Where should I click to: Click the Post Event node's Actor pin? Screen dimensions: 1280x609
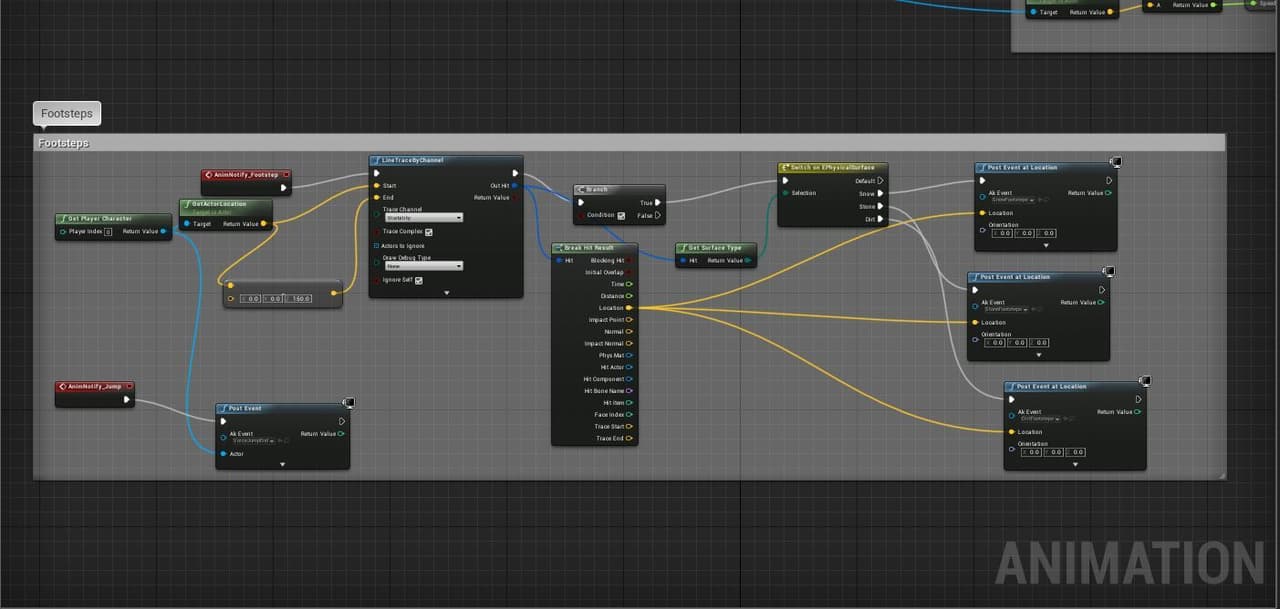[223, 453]
